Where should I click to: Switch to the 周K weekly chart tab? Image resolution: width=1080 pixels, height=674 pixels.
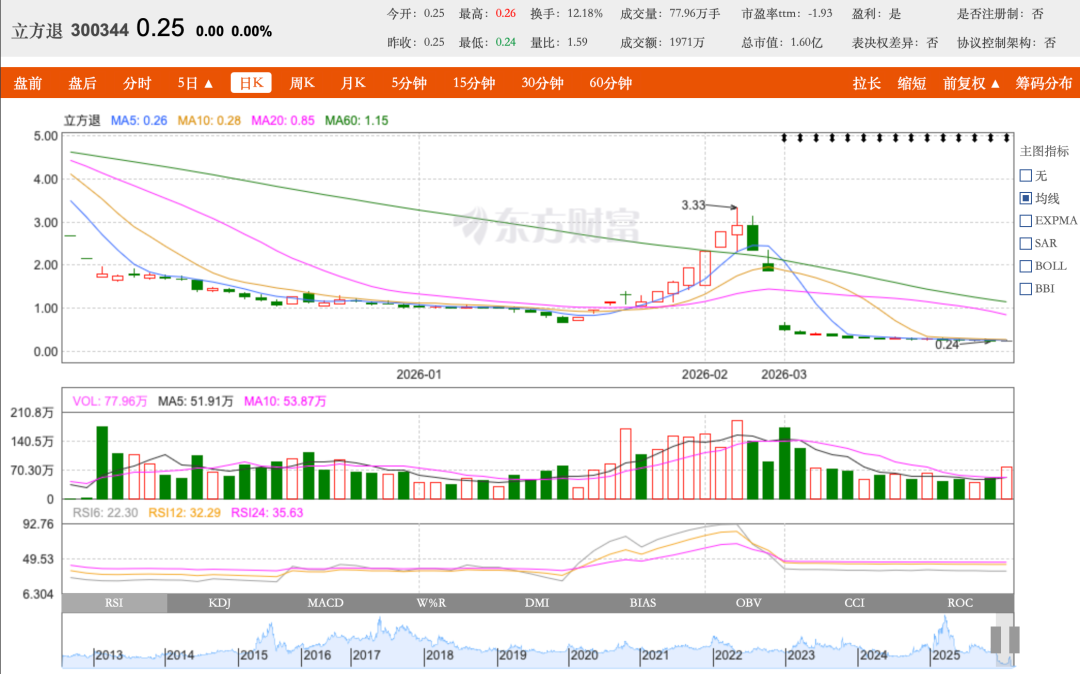[x=302, y=84]
